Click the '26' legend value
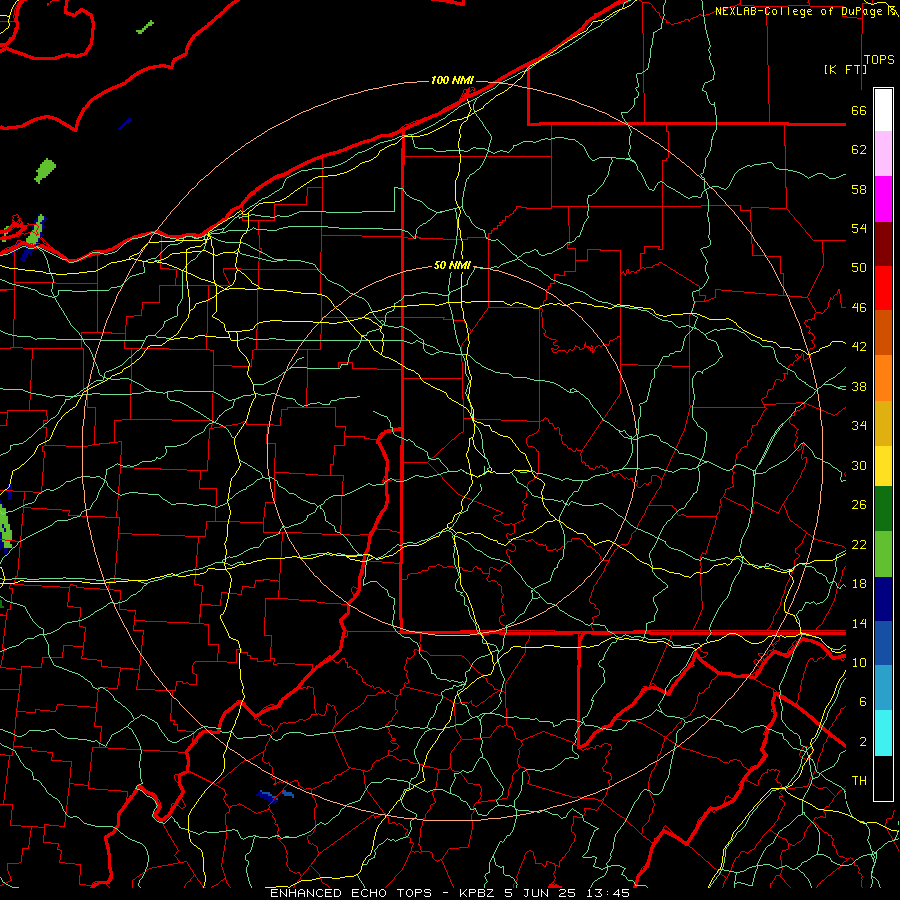900x900 pixels. [x=859, y=505]
